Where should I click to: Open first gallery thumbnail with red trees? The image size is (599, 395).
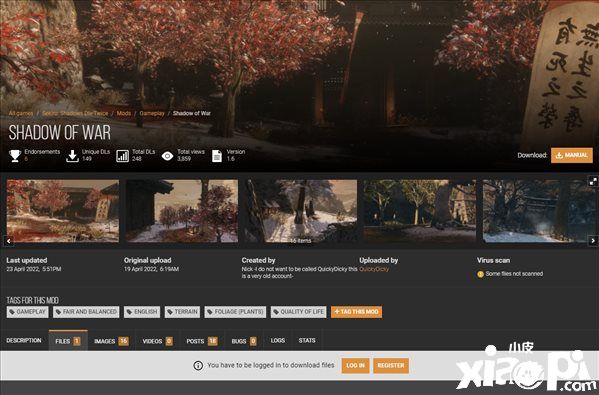pos(63,211)
